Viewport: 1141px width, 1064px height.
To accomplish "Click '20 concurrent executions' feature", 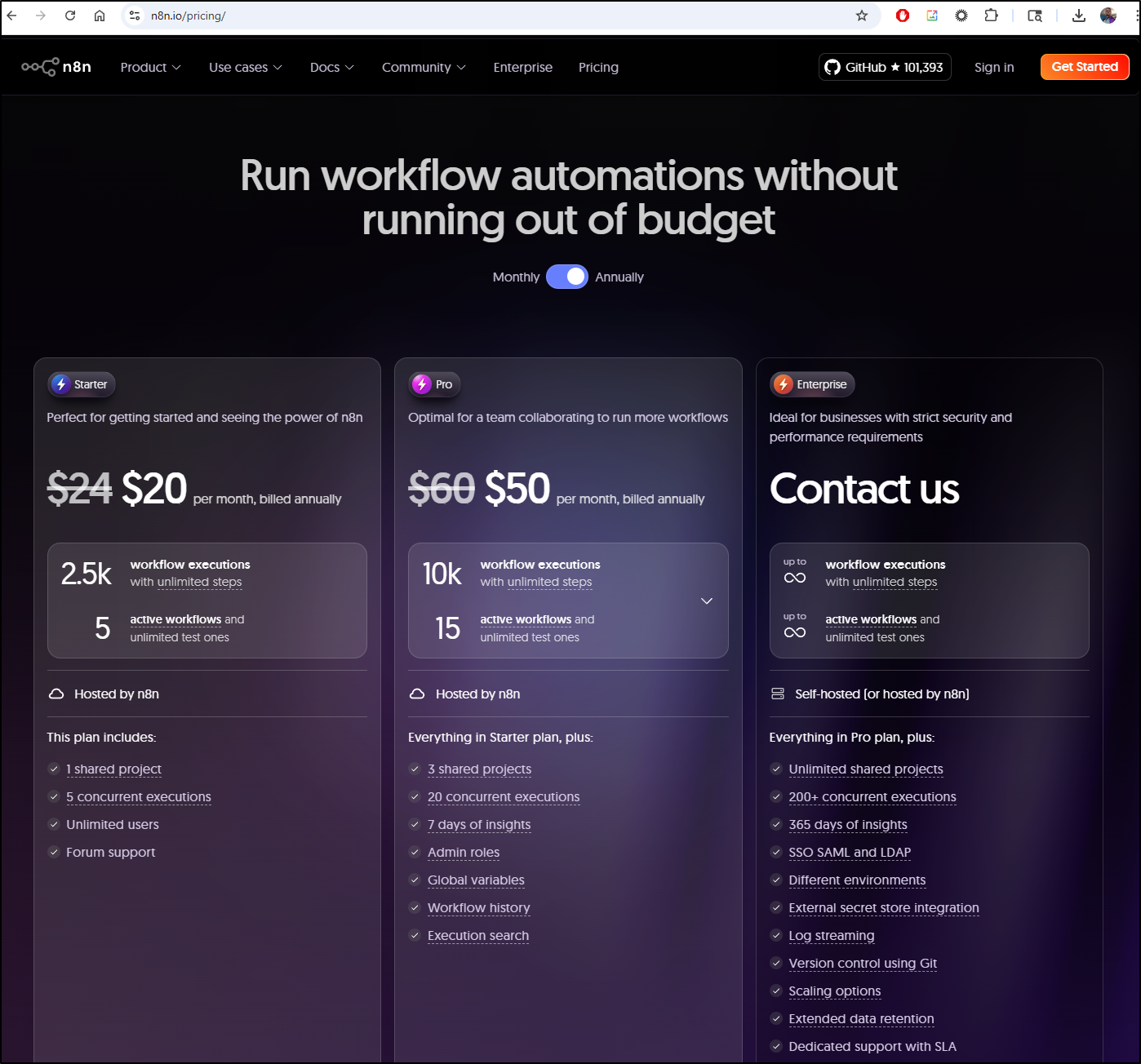I will [x=504, y=797].
